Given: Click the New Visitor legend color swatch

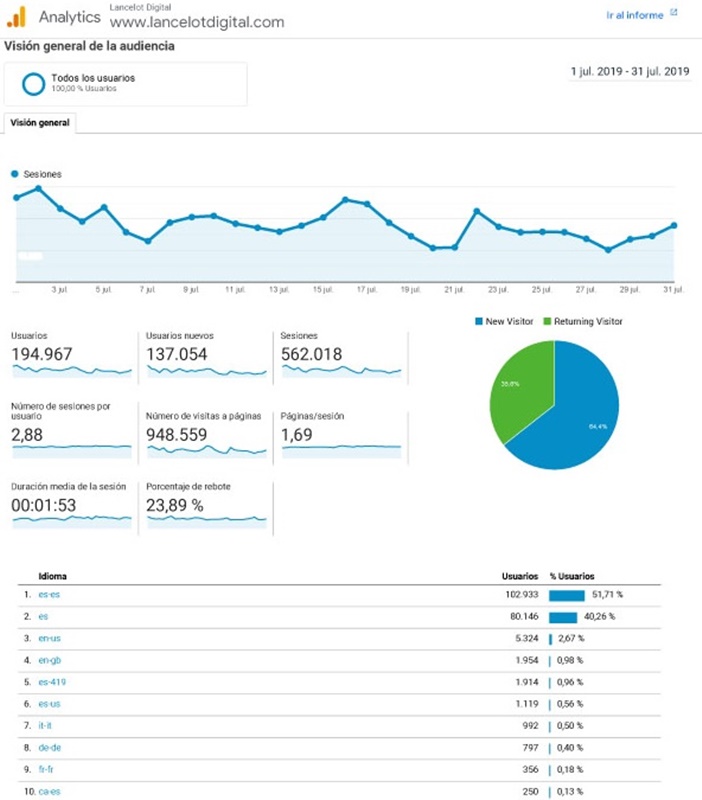Looking at the screenshot, I should click(x=480, y=321).
